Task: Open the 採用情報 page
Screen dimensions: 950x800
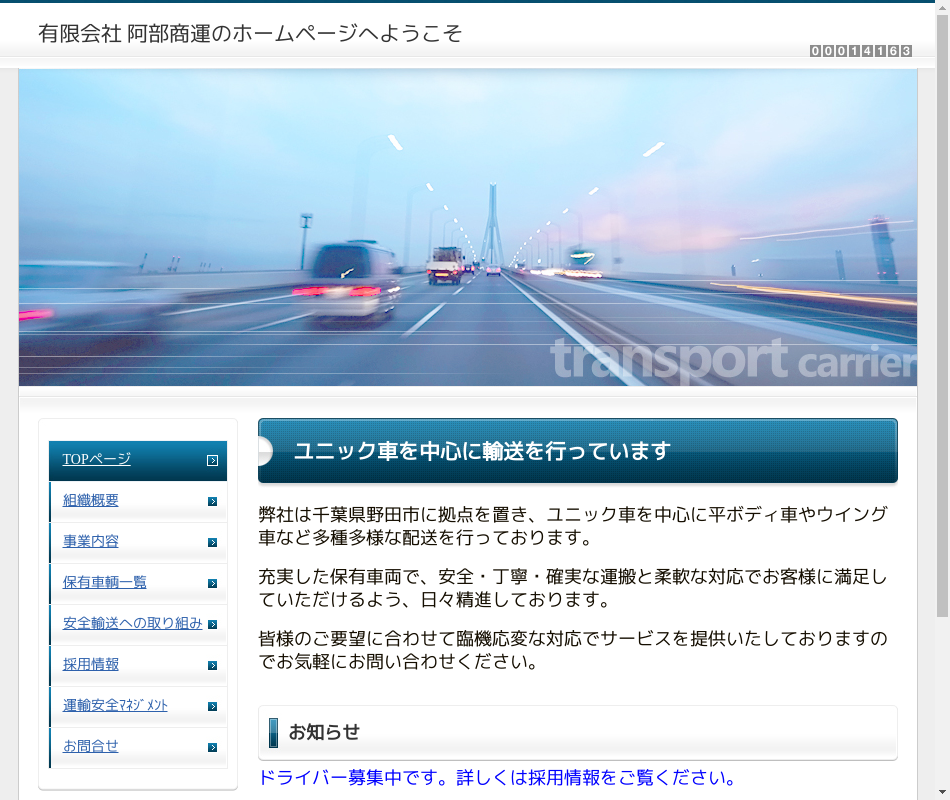Action: (91, 664)
